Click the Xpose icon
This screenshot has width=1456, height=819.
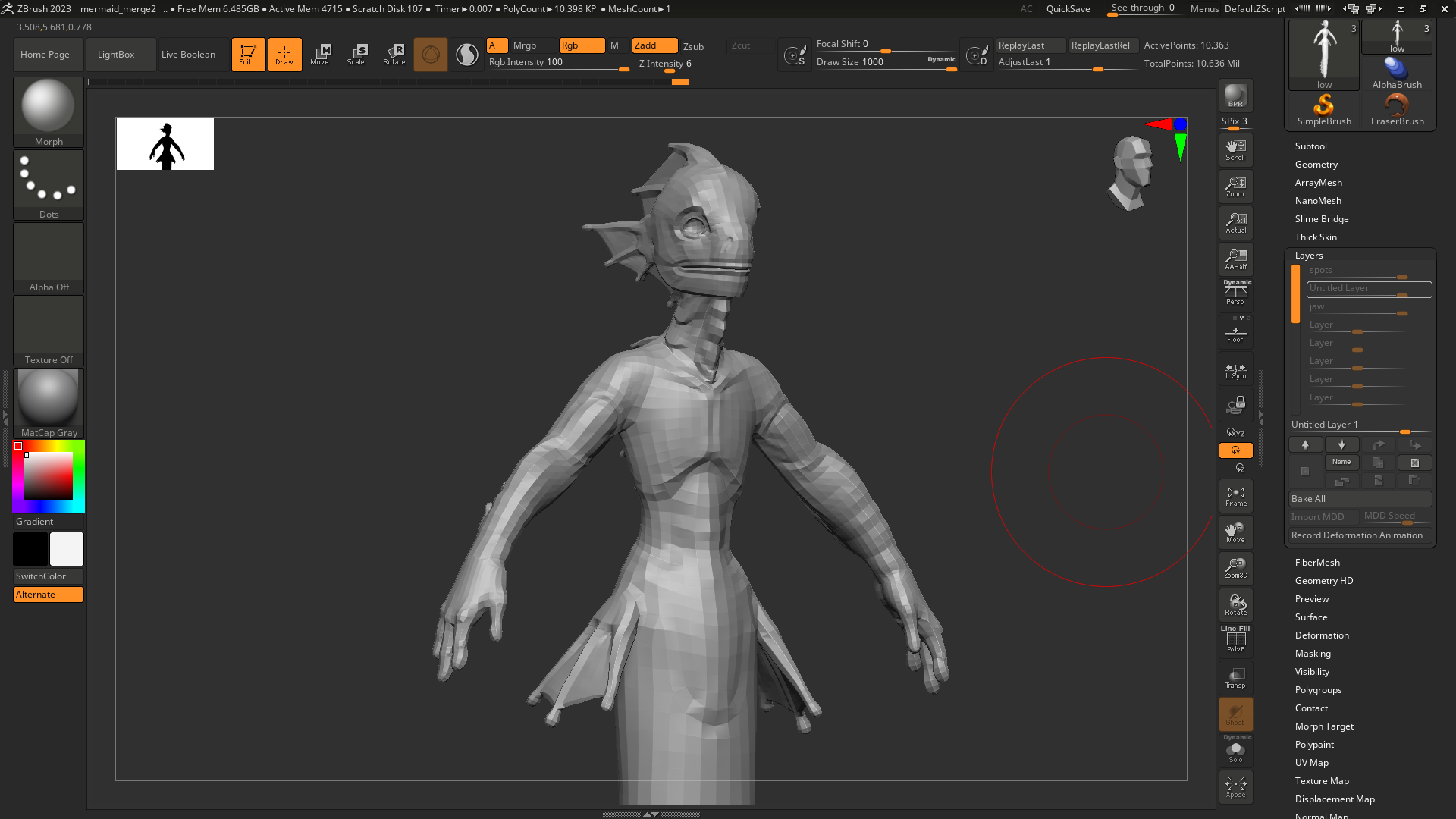[x=1235, y=786]
